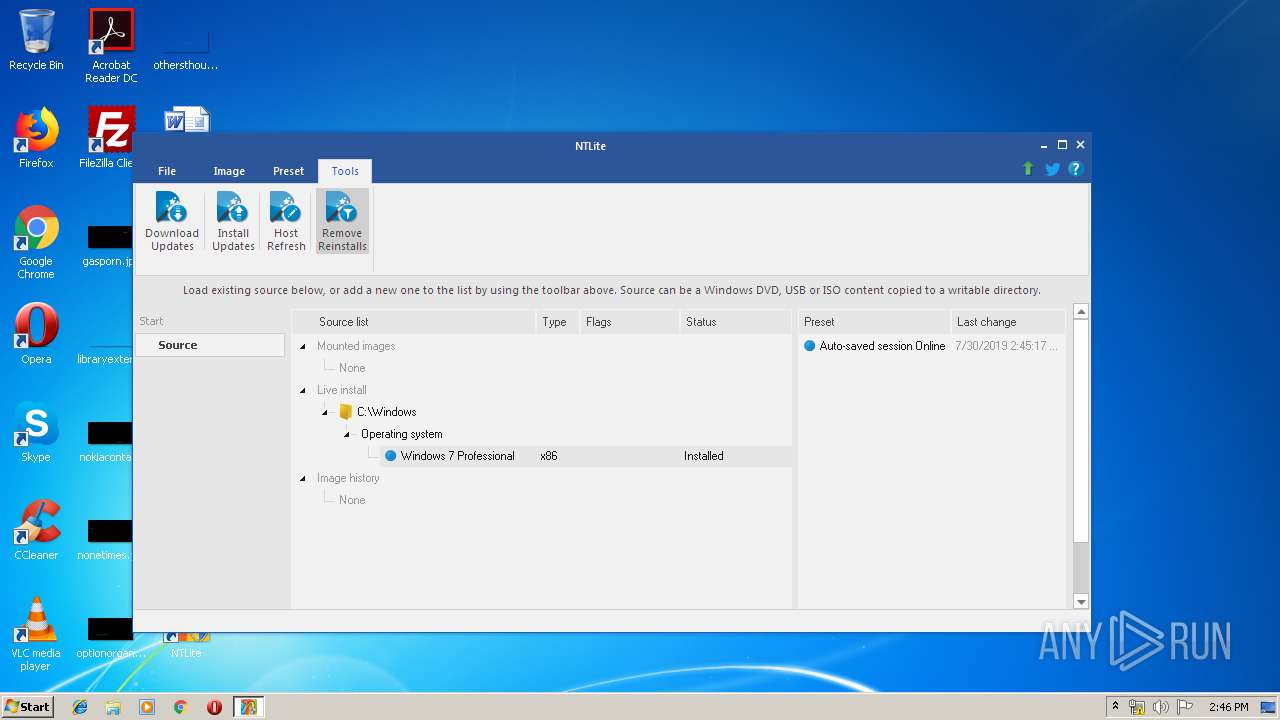Select the Source page in the sidebar
This screenshot has width=1280, height=720.
(210, 345)
